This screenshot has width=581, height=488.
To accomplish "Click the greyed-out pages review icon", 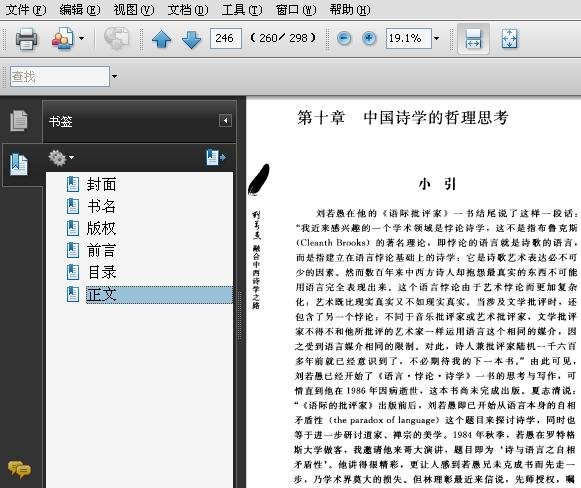I will 117,38.
